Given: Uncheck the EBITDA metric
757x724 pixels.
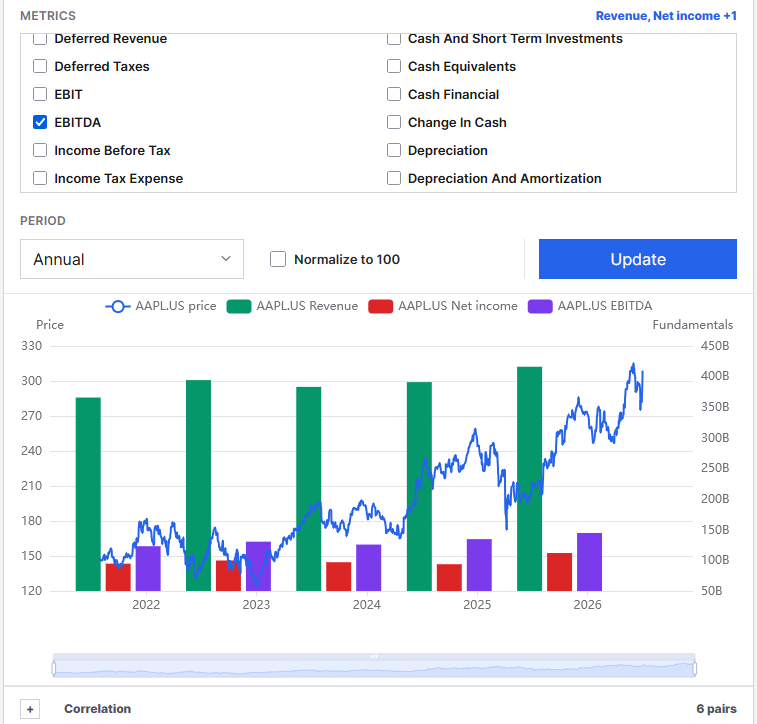Looking at the screenshot, I should click(40, 122).
